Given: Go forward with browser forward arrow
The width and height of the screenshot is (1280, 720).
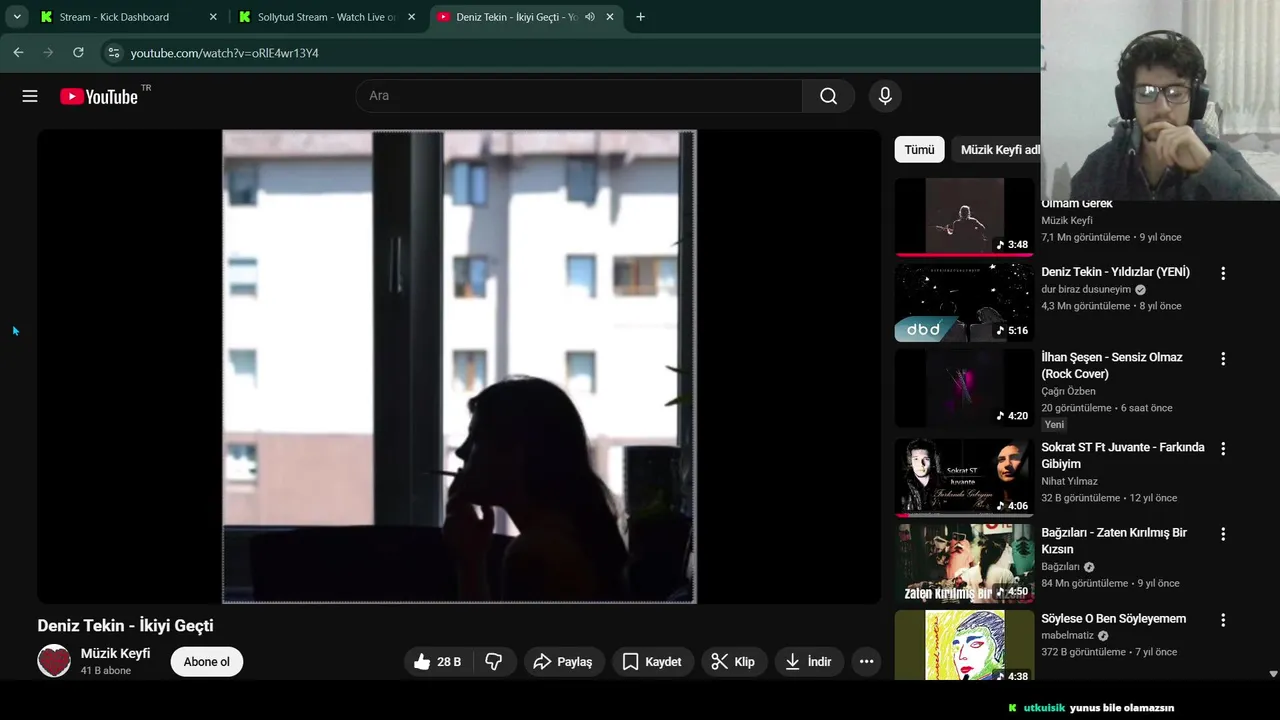Looking at the screenshot, I should pyautogui.click(x=48, y=52).
